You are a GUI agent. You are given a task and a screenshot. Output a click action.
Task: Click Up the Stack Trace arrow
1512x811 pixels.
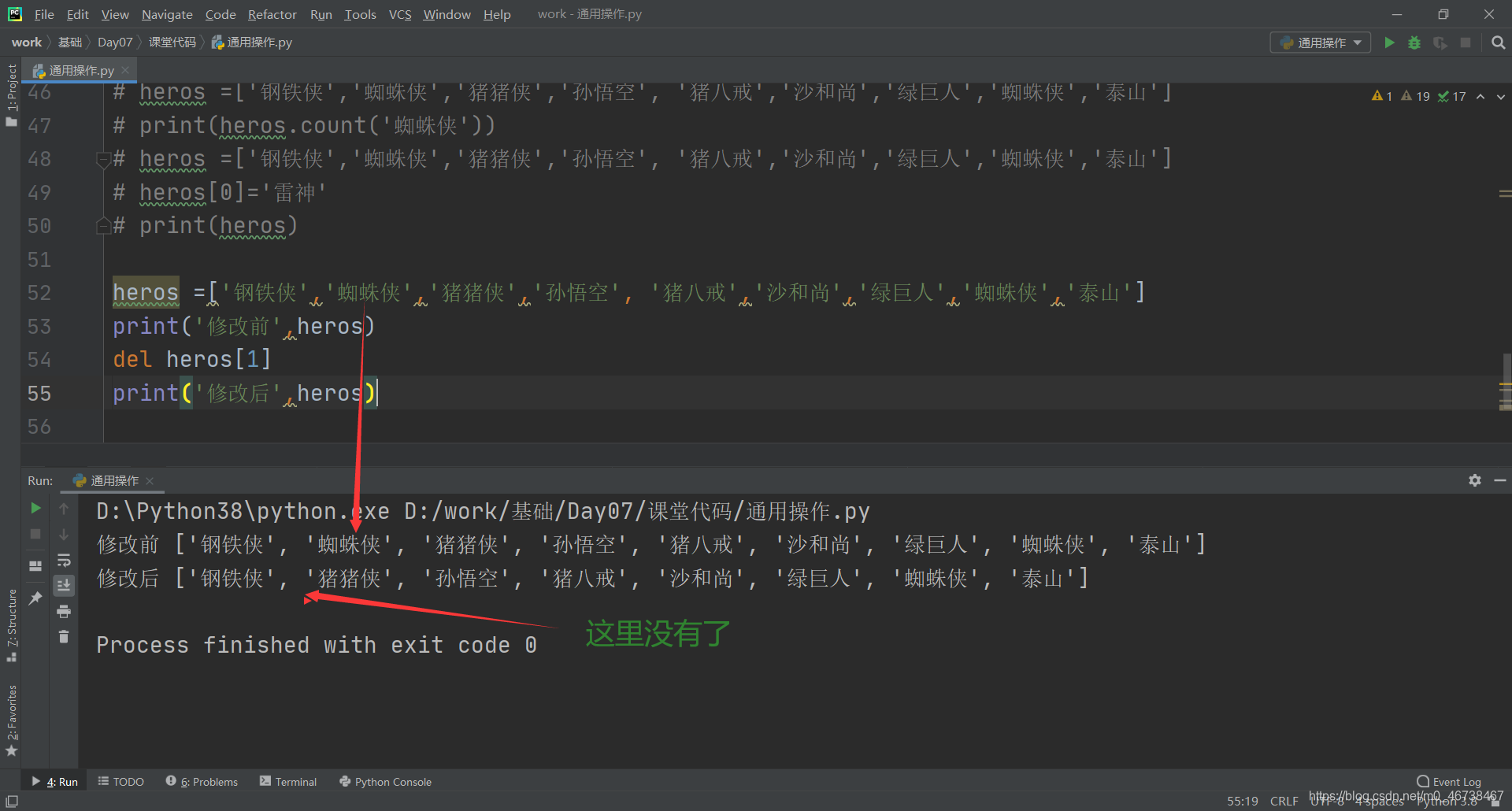point(64,509)
